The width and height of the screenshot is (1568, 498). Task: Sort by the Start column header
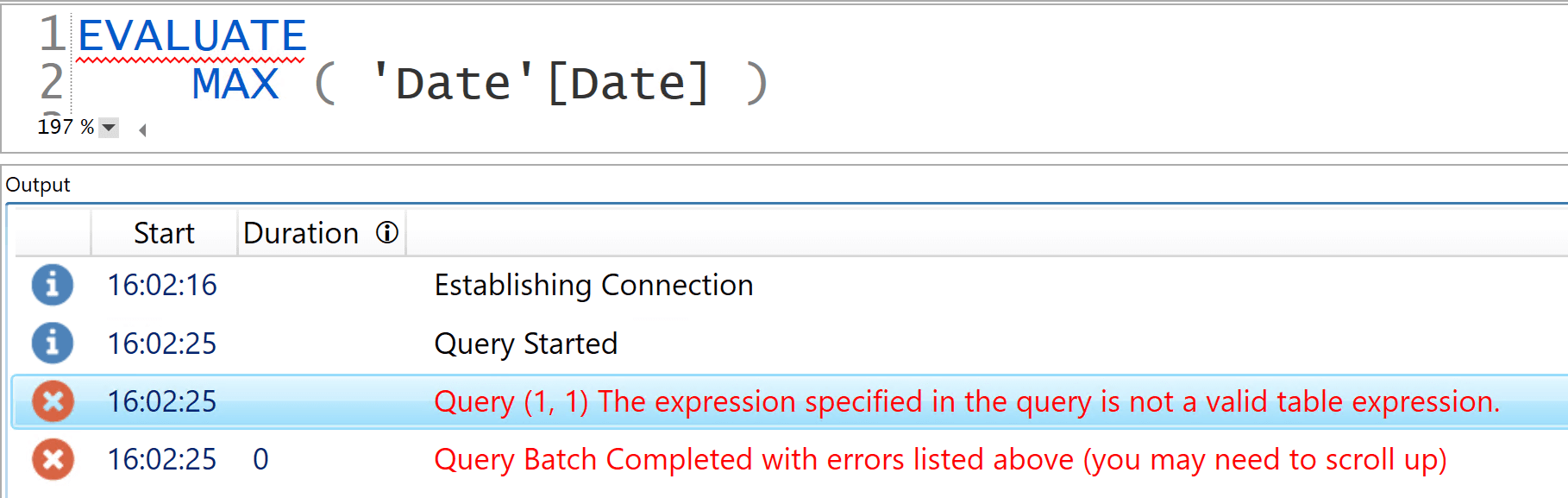tap(164, 233)
